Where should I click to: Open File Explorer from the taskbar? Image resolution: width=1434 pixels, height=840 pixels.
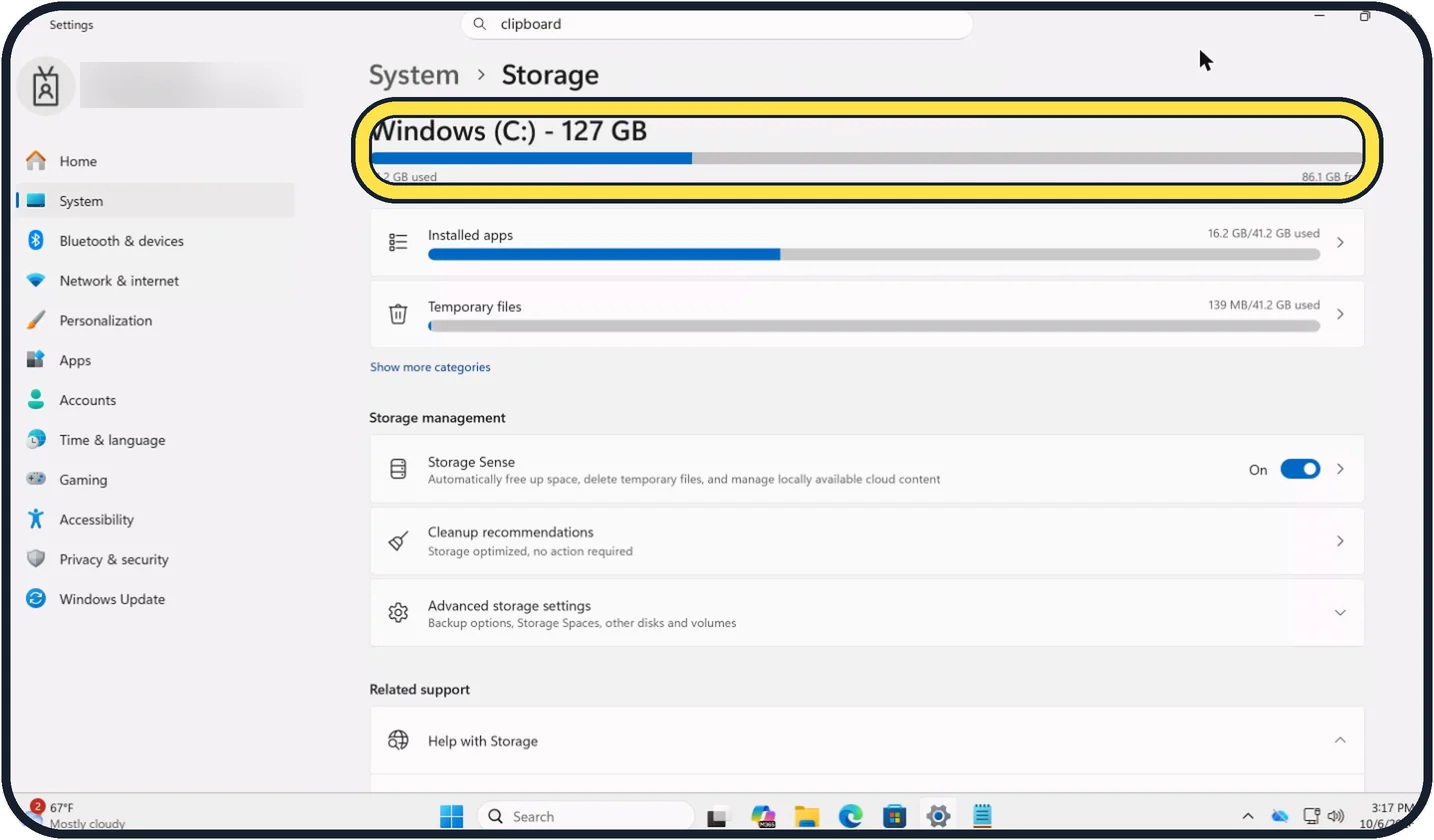807,816
